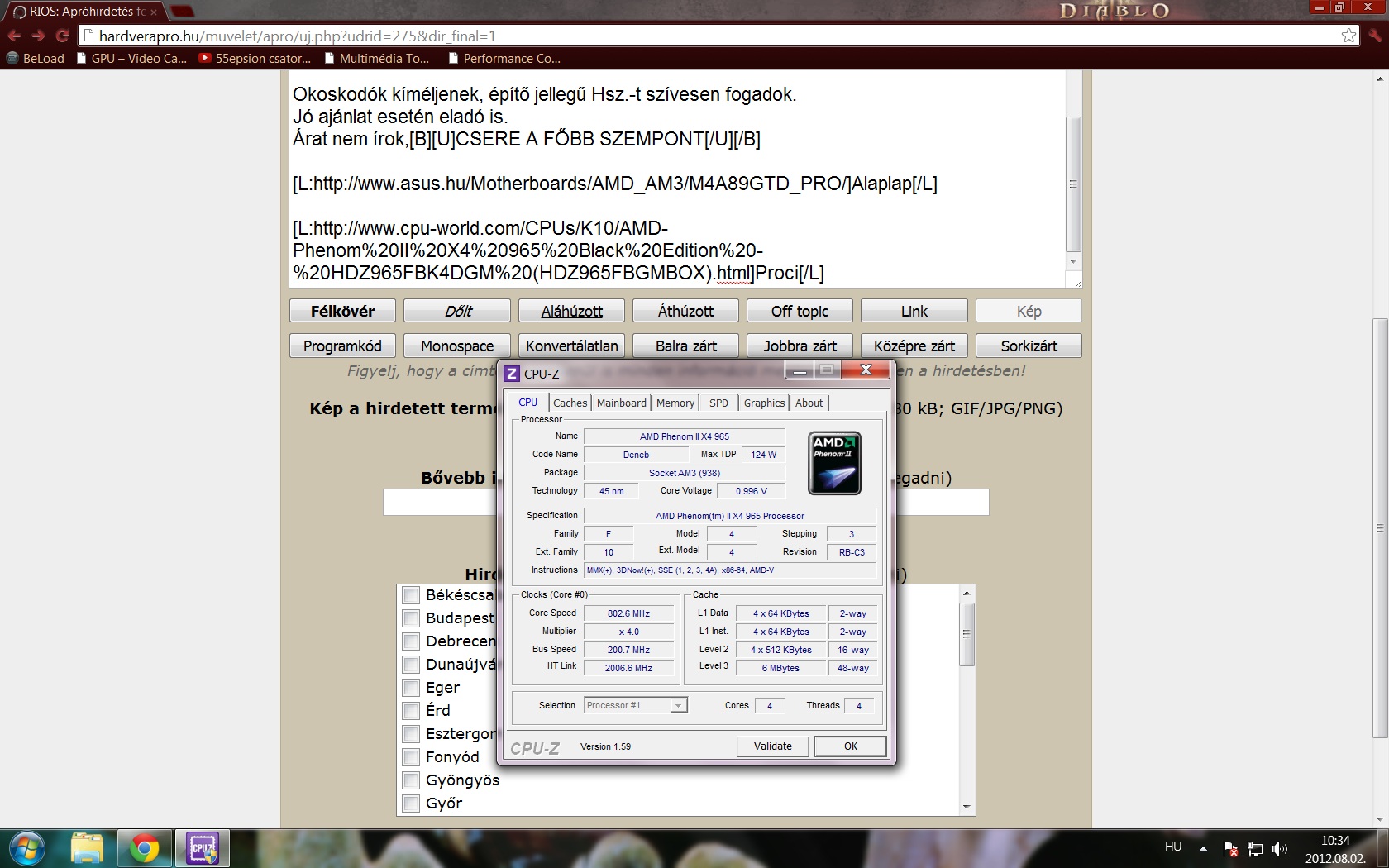Screen dimensions: 1389x868
Task: Open the network tray icon
Action: [x=1255, y=848]
